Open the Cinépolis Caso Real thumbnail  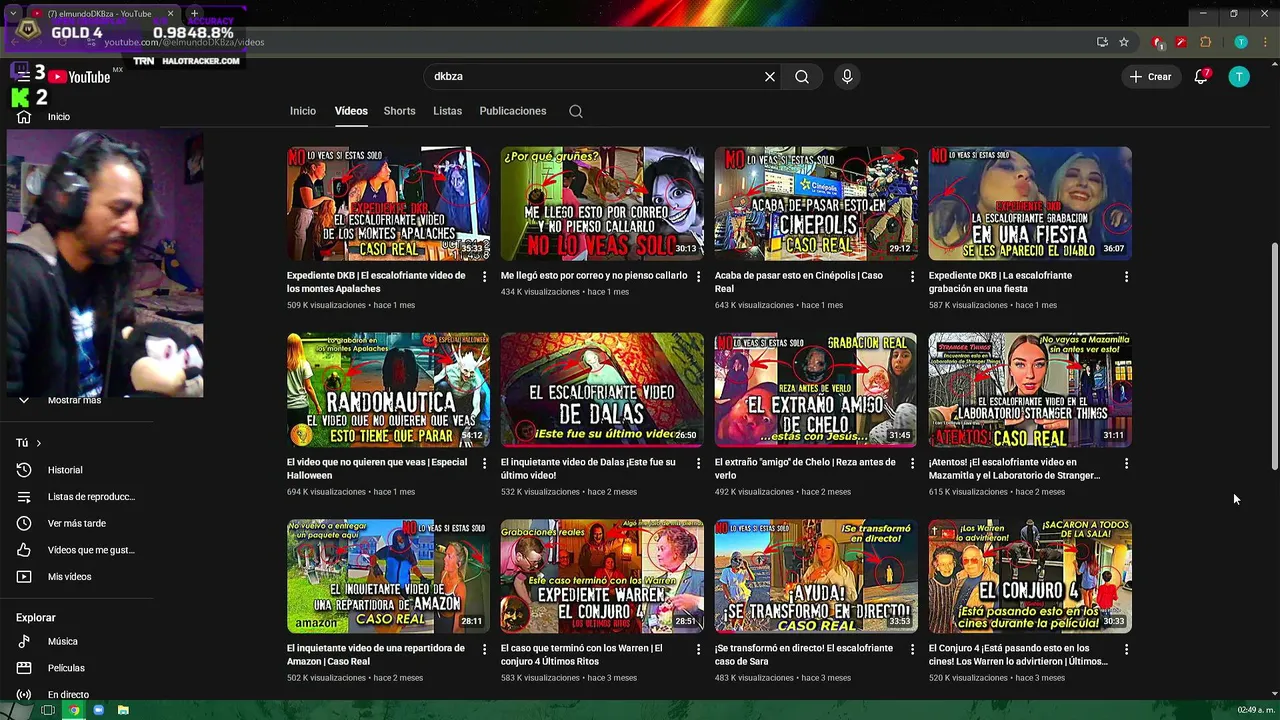click(x=816, y=204)
